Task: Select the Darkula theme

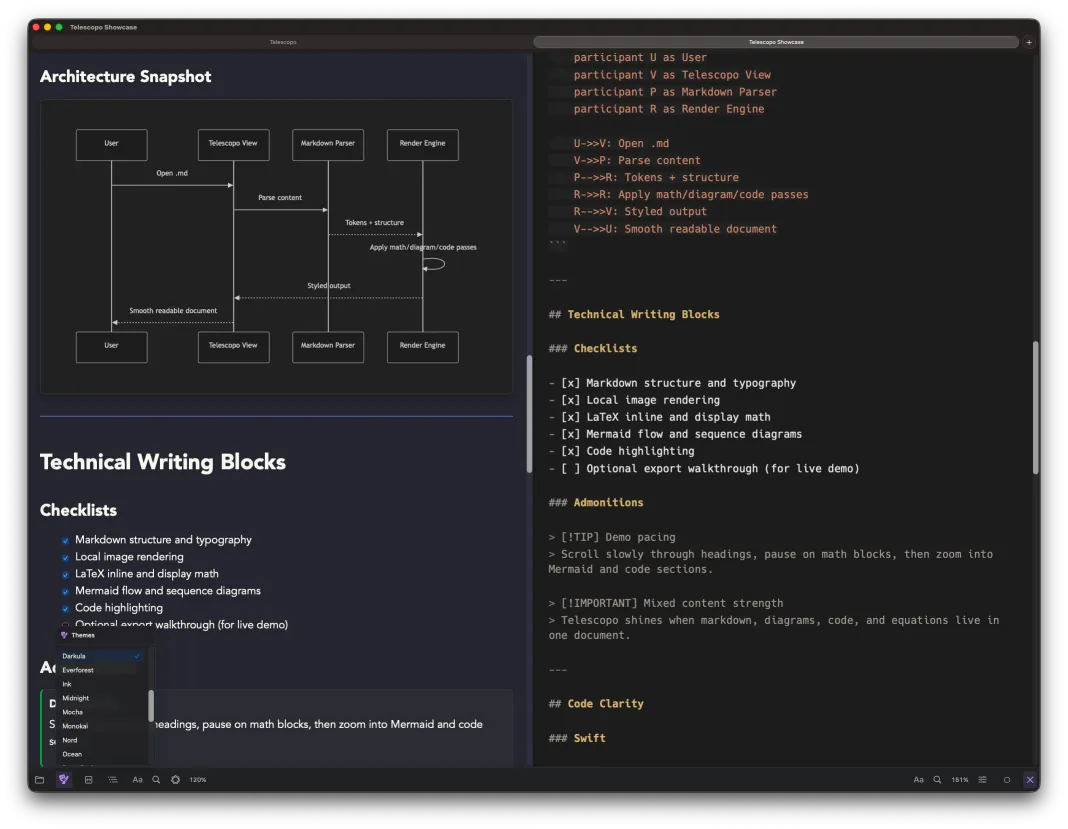Action: coord(101,656)
